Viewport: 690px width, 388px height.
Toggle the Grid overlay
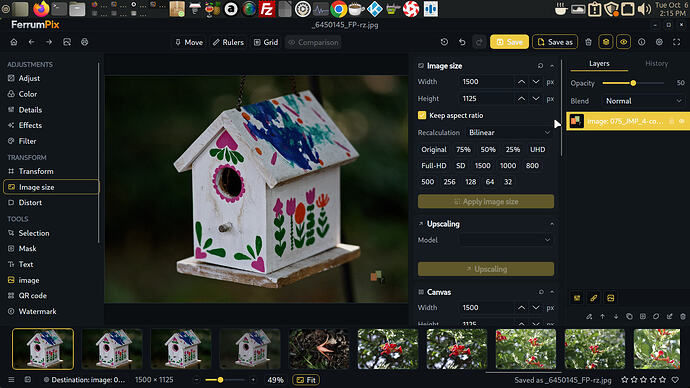(x=266, y=42)
